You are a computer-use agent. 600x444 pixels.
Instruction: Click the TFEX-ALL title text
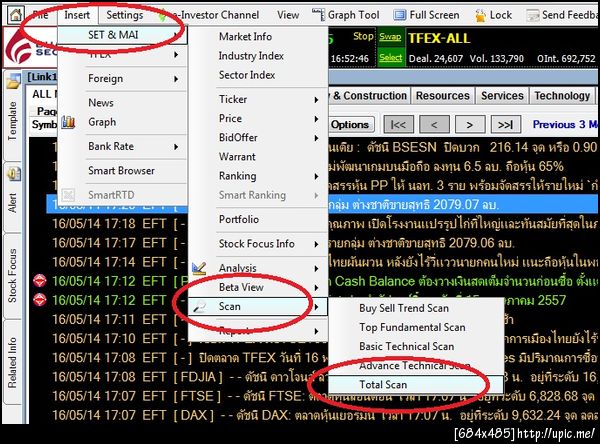(x=439, y=38)
